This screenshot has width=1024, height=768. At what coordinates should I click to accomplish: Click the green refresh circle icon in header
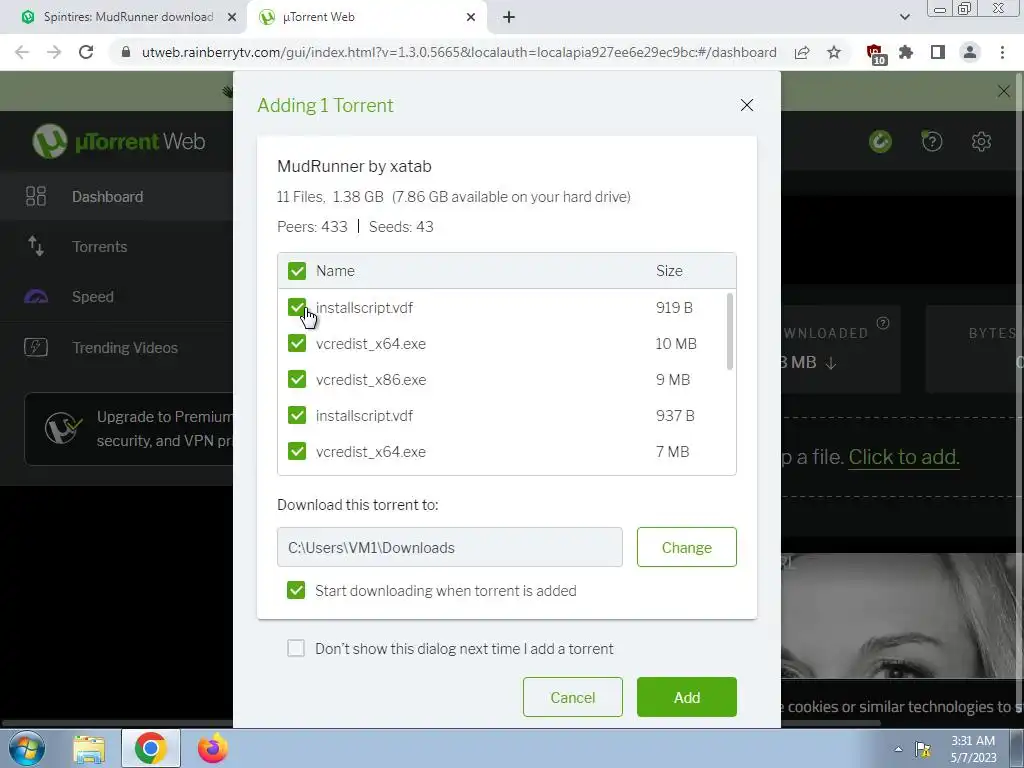tap(880, 141)
